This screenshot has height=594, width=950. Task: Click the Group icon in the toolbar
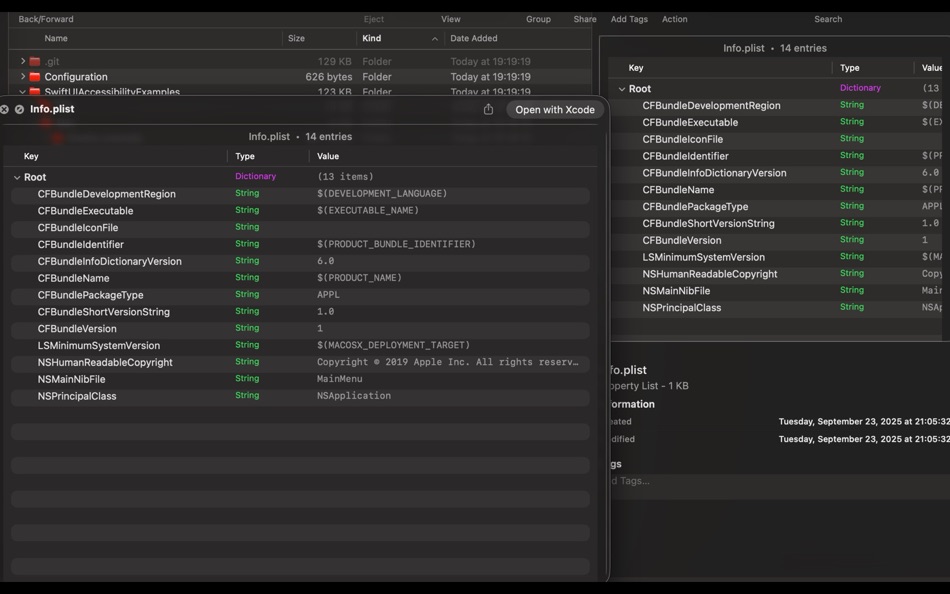point(538,19)
